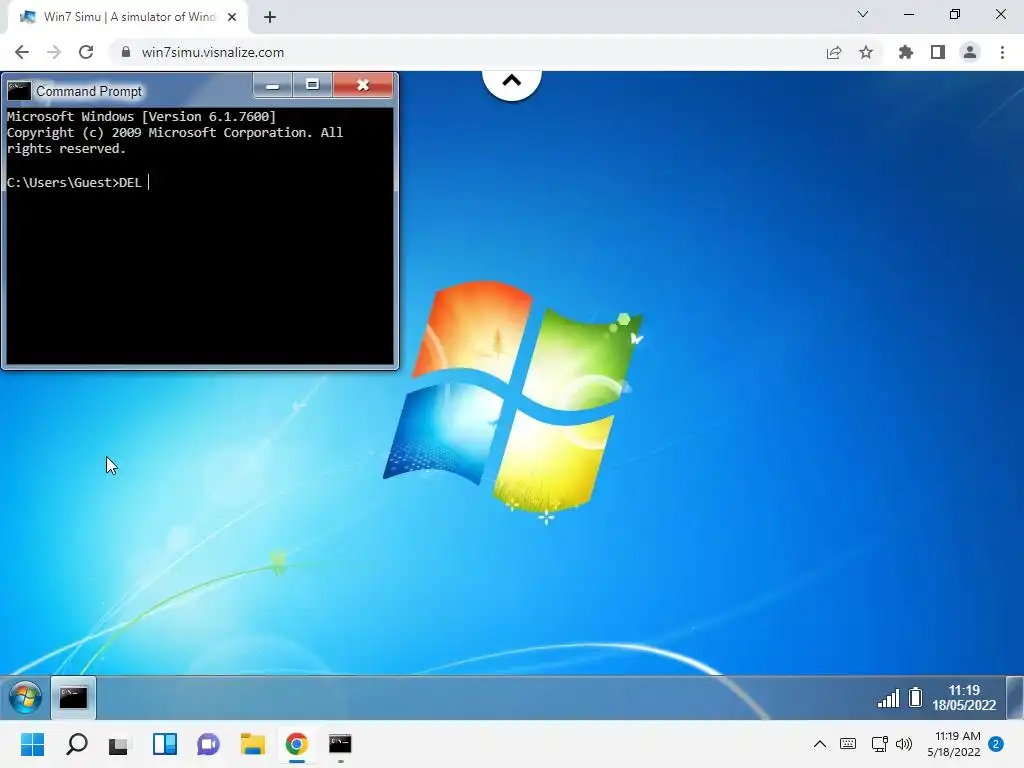The width and height of the screenshot is (1024, 768).
Task: Open the Windows 11 terminal taskbar icon
Action: point(340,744)
